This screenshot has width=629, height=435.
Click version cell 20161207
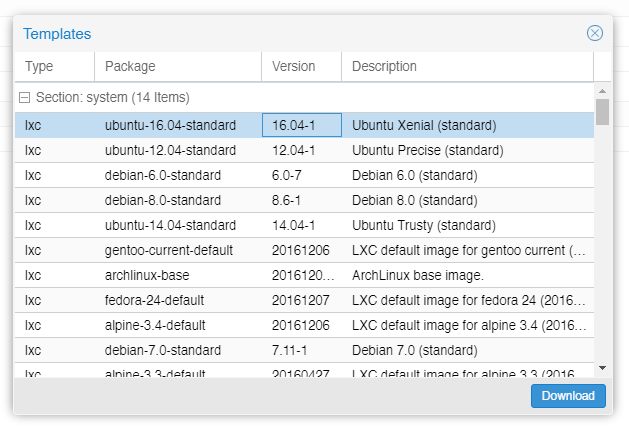[302, 300]
